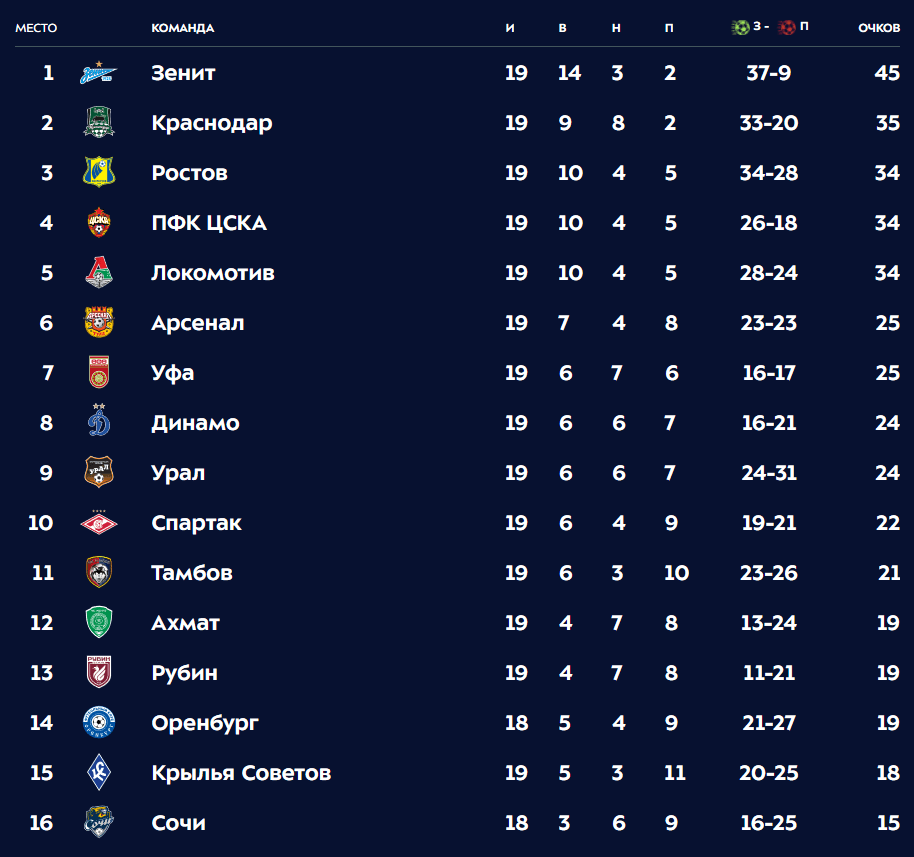The height and width of the screenshot is (857, 914).
Task: Click the МЕСТО column header
Action: 36,28
